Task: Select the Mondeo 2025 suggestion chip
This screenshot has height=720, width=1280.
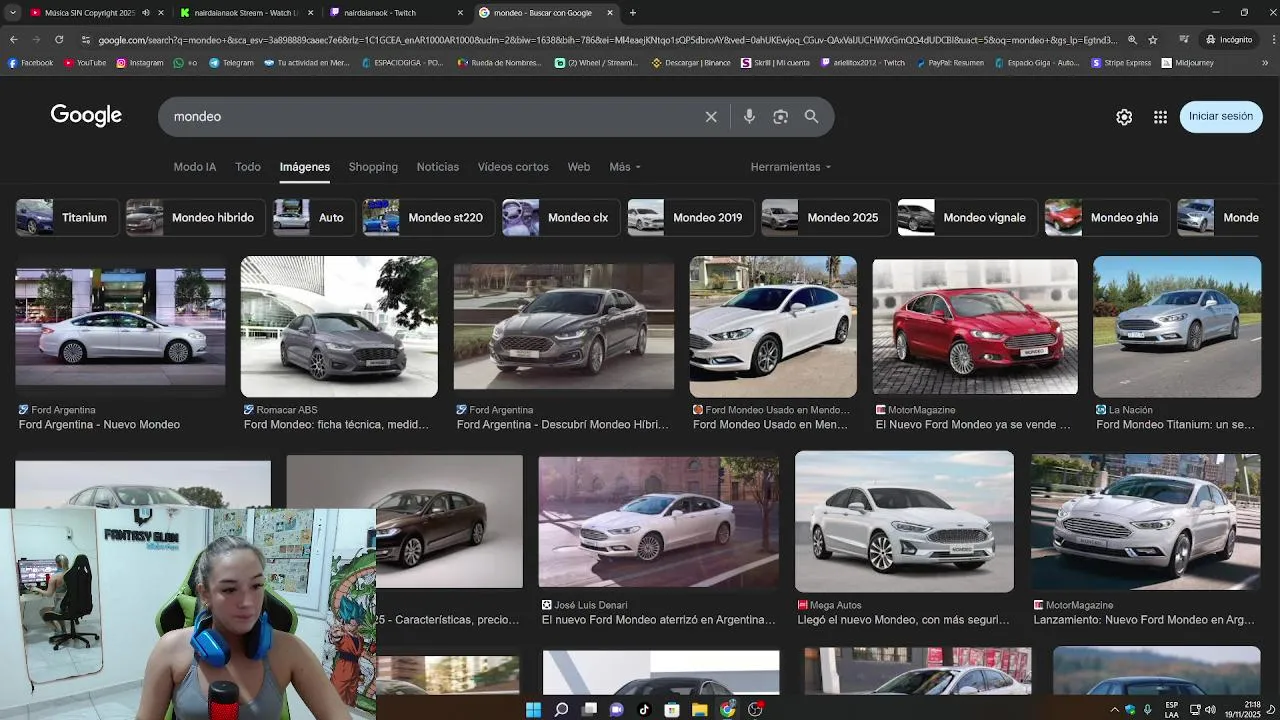Action: pos(826,218)
